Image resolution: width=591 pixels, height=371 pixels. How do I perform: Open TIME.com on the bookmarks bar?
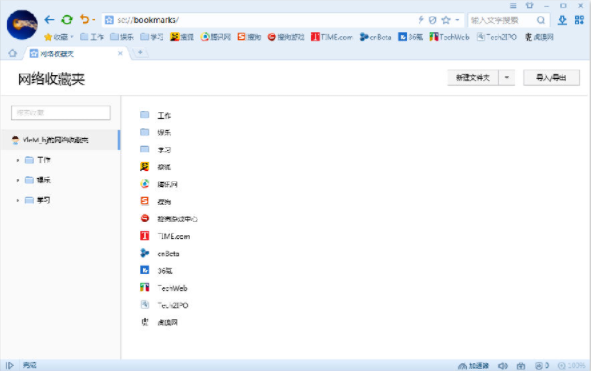click(x=332, y=37)
